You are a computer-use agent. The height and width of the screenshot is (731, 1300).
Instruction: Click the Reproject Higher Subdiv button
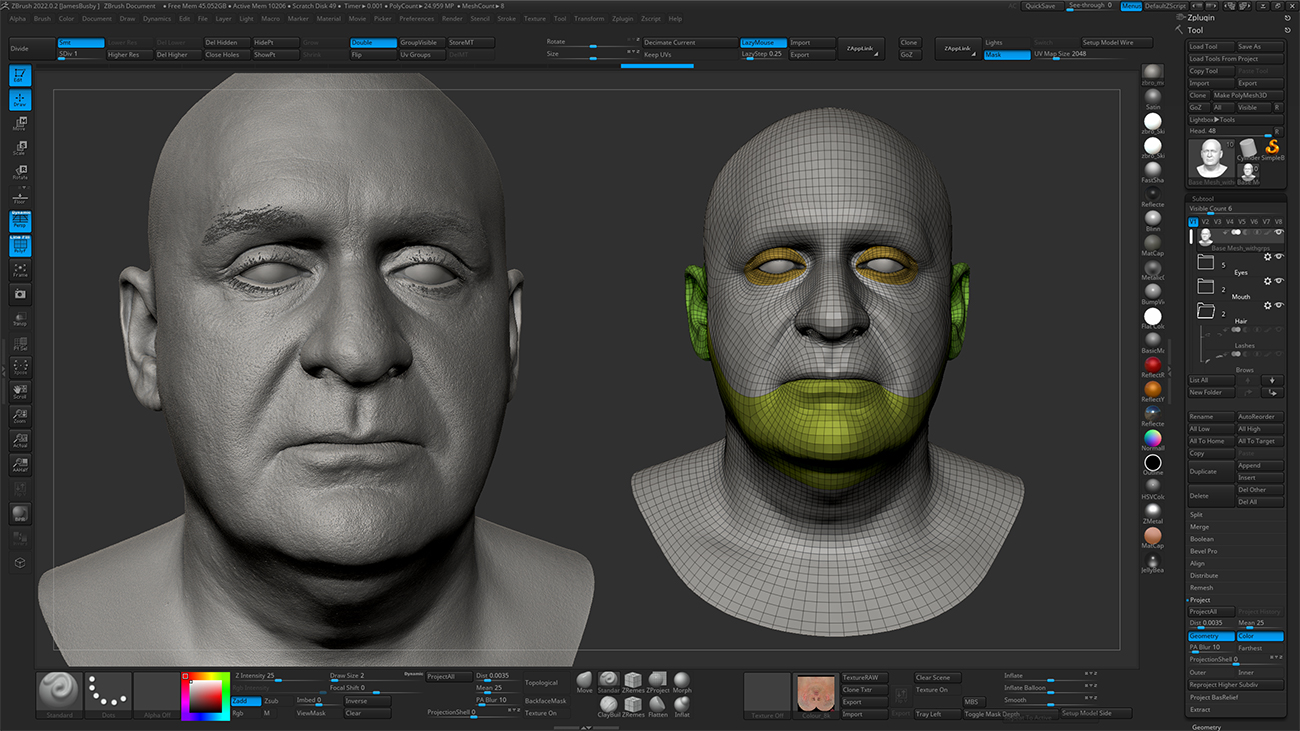point(1236,685)
